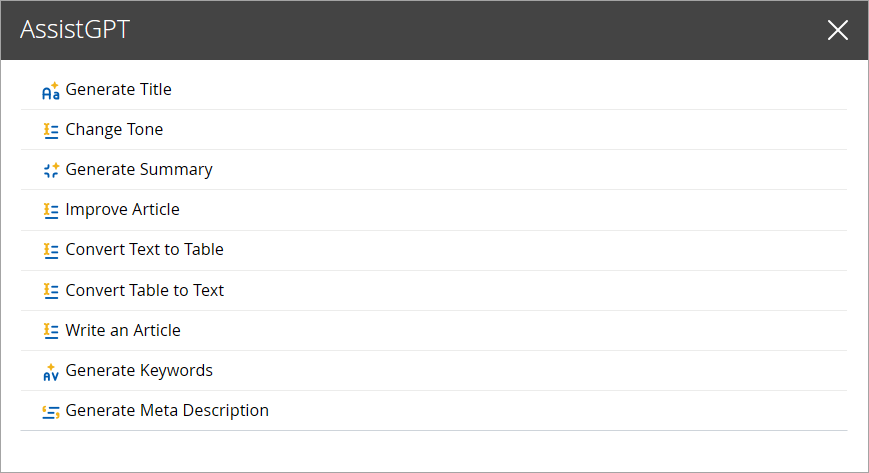Pick the Convert Table to Text option

pos(145,291)
